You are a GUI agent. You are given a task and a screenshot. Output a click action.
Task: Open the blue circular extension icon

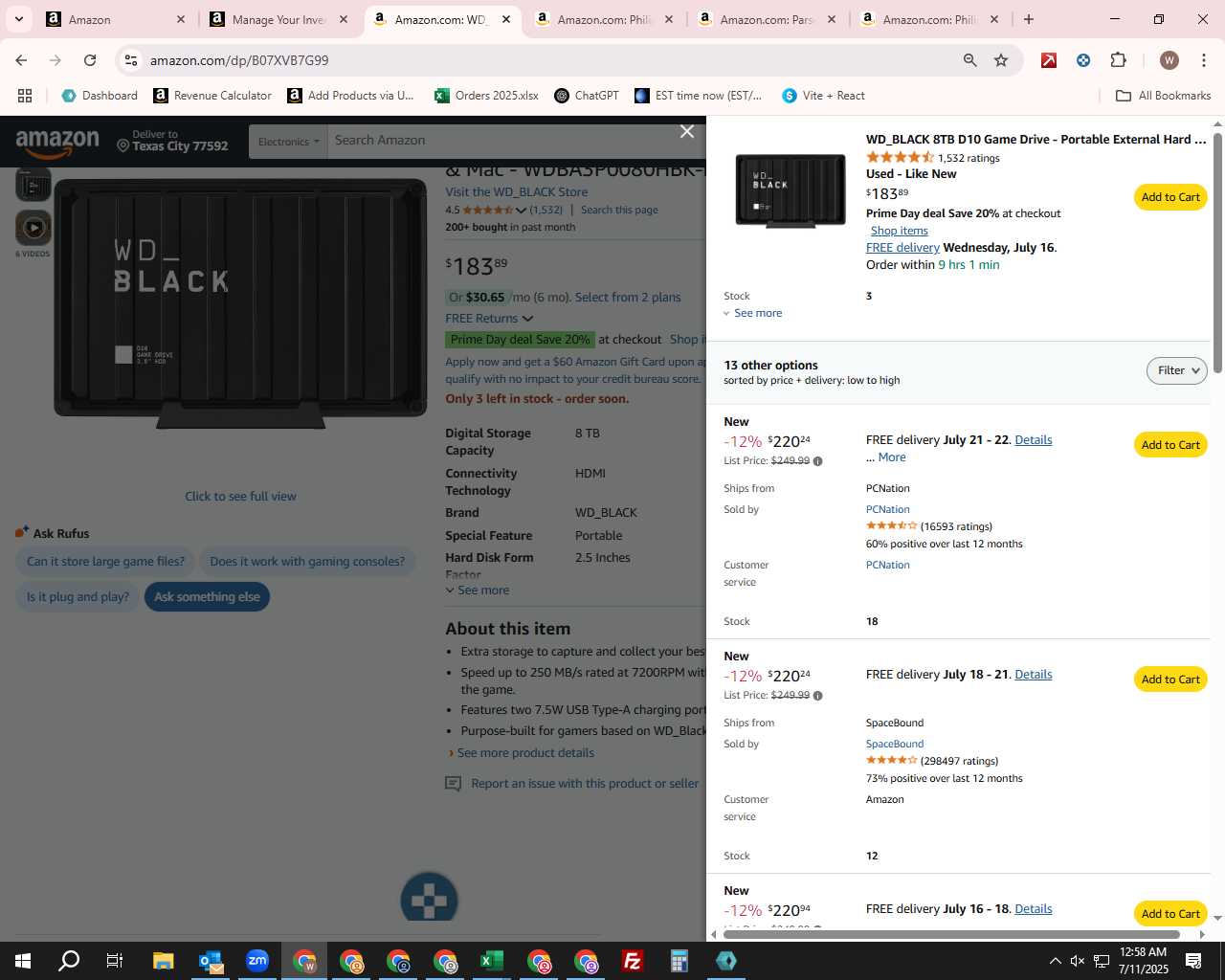coord(1083,60)
